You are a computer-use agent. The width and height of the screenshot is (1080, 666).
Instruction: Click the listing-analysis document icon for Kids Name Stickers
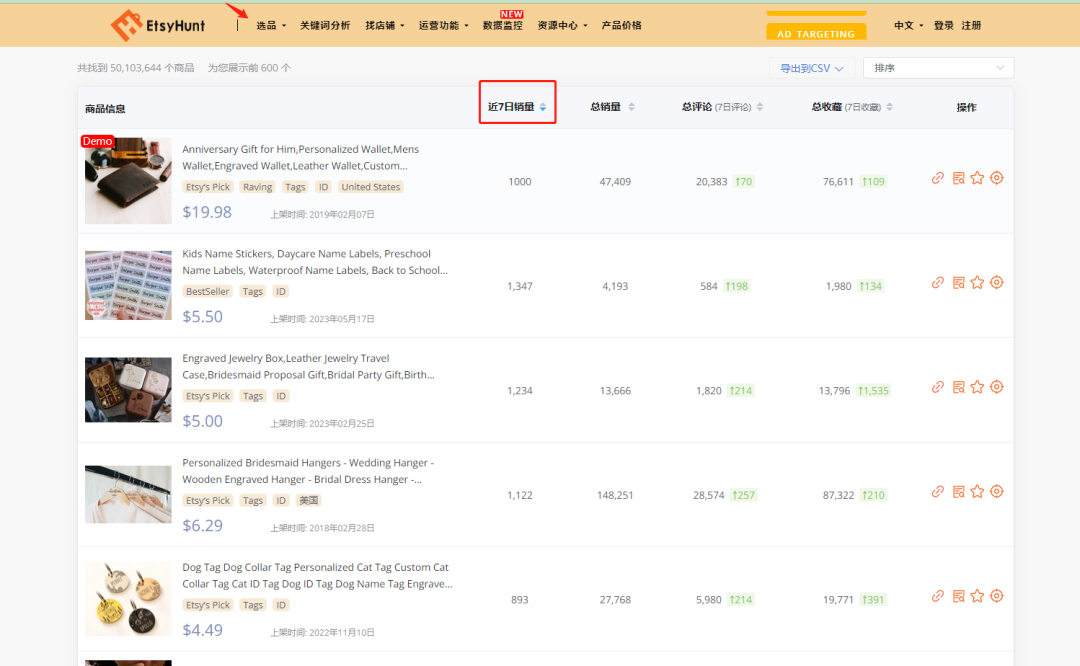tap(958, 283)
